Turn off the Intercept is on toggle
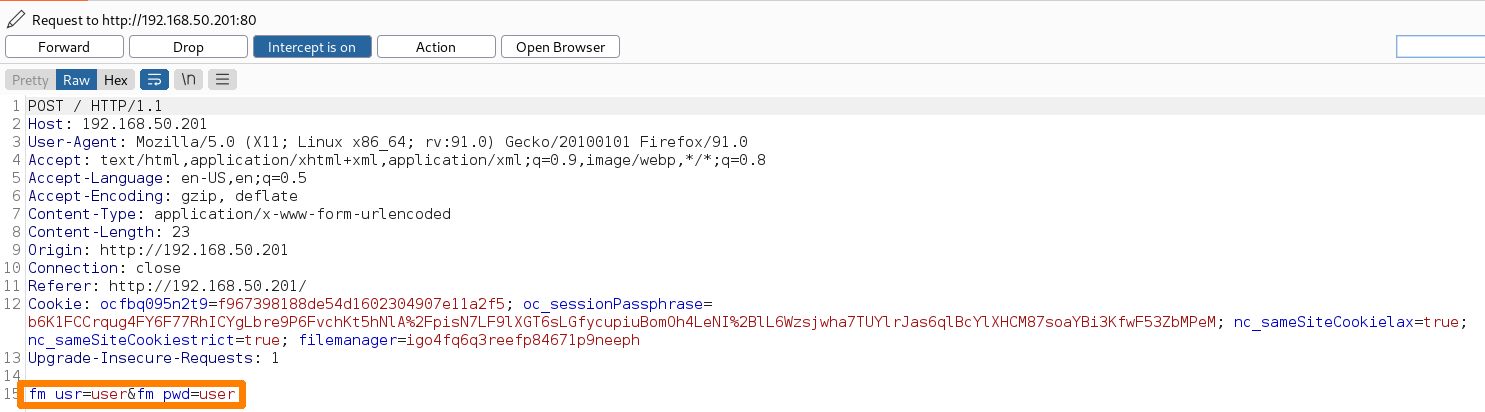This screenshot has width=1485, height=412. [x=312, y=47]
